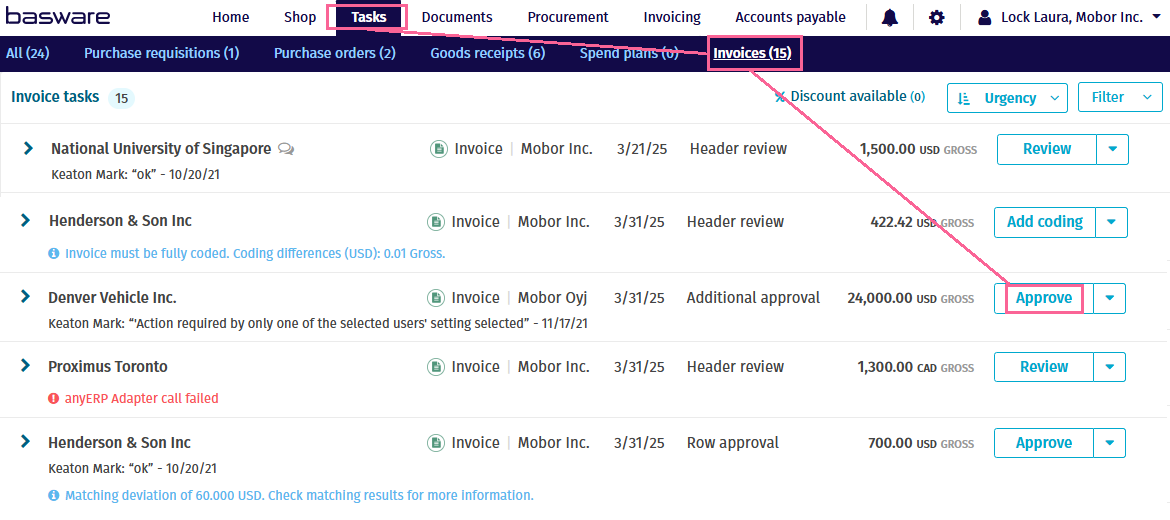Switch to Purchase orders (2) tab

(335, 53)
